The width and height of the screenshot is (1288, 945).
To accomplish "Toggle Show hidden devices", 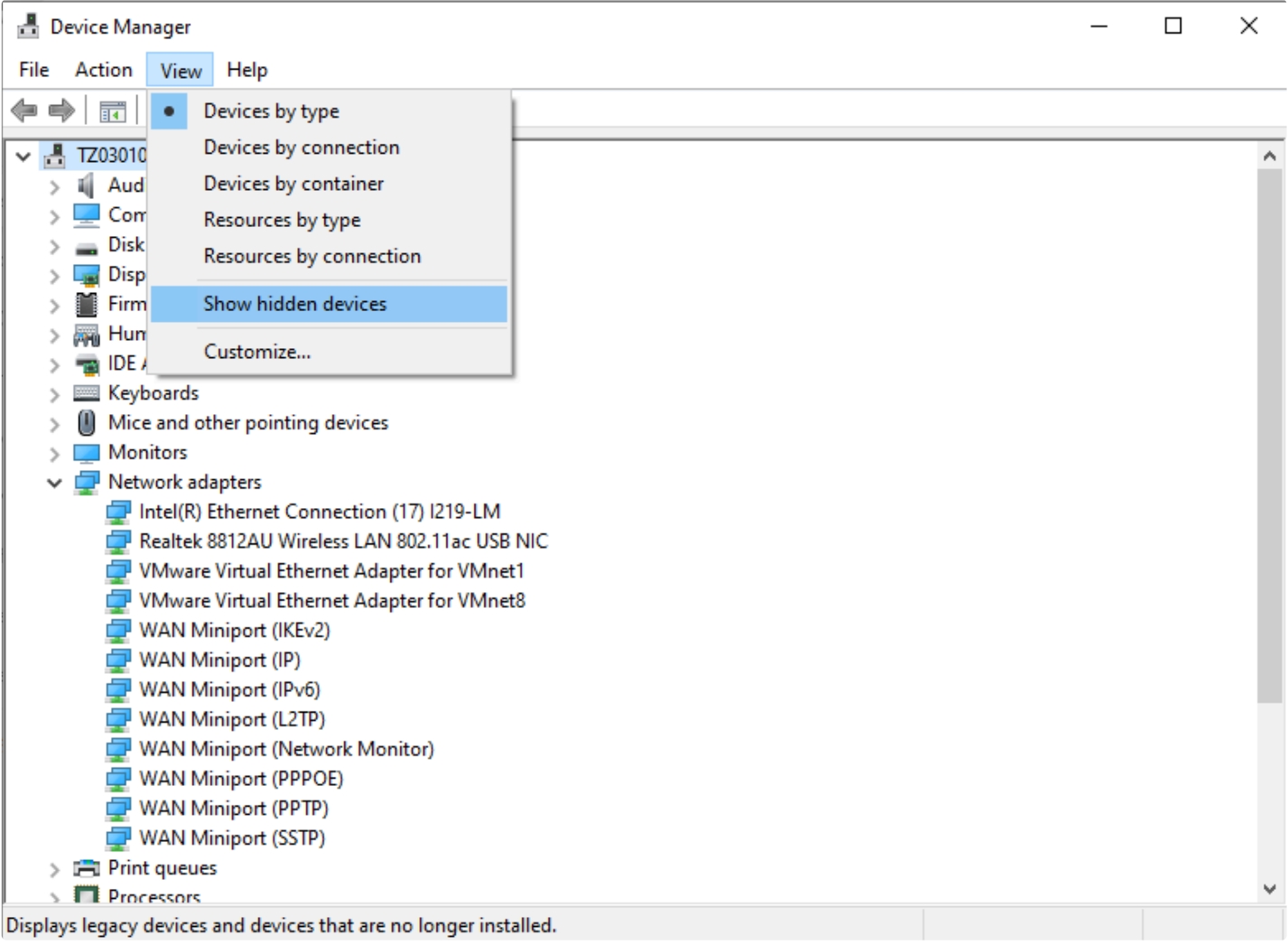I will [x=329, y=304].
